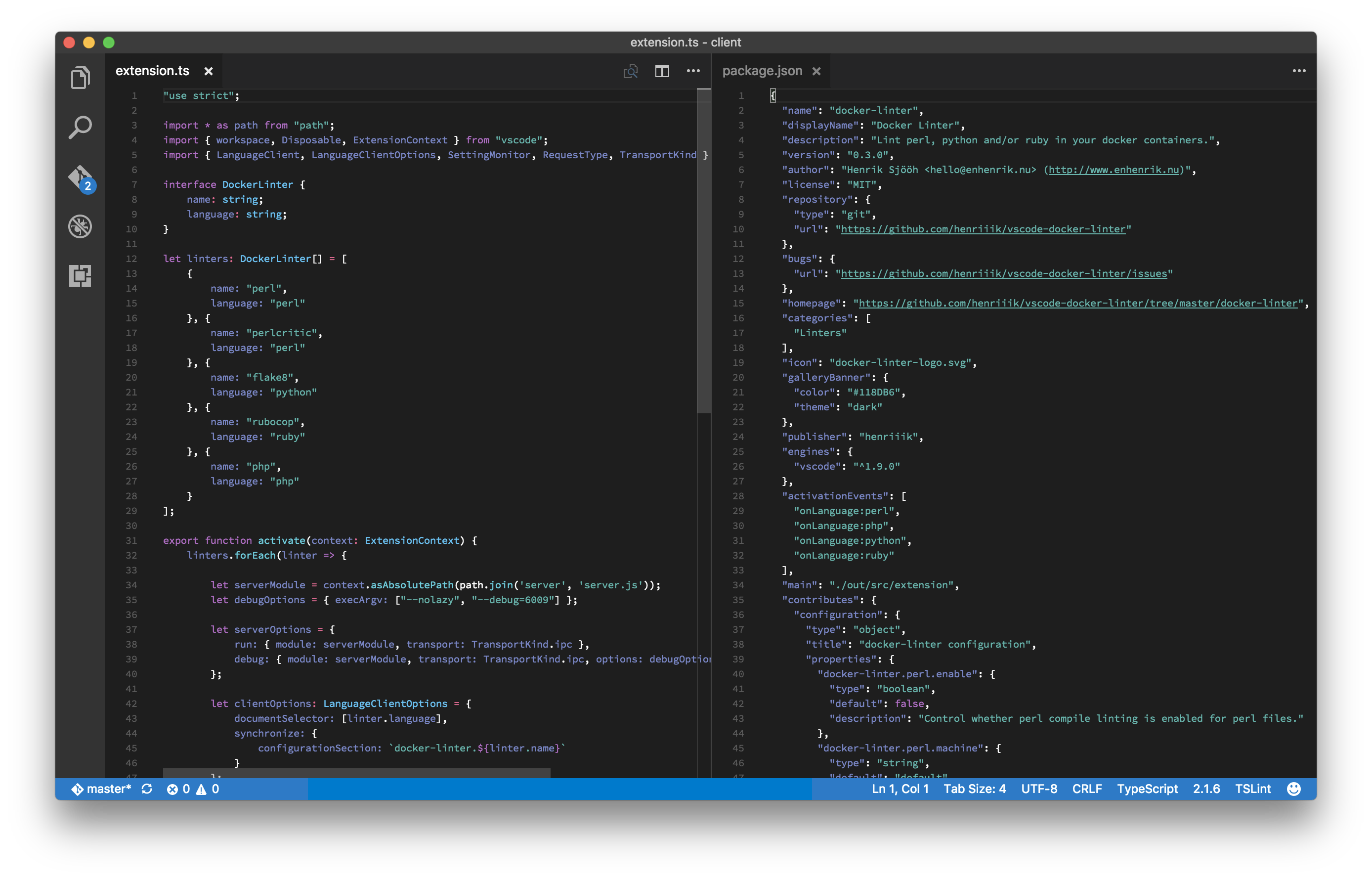Change language mode from TypeScript
This screenshot has height=879, width=1372.
[x=1147, y=789]
